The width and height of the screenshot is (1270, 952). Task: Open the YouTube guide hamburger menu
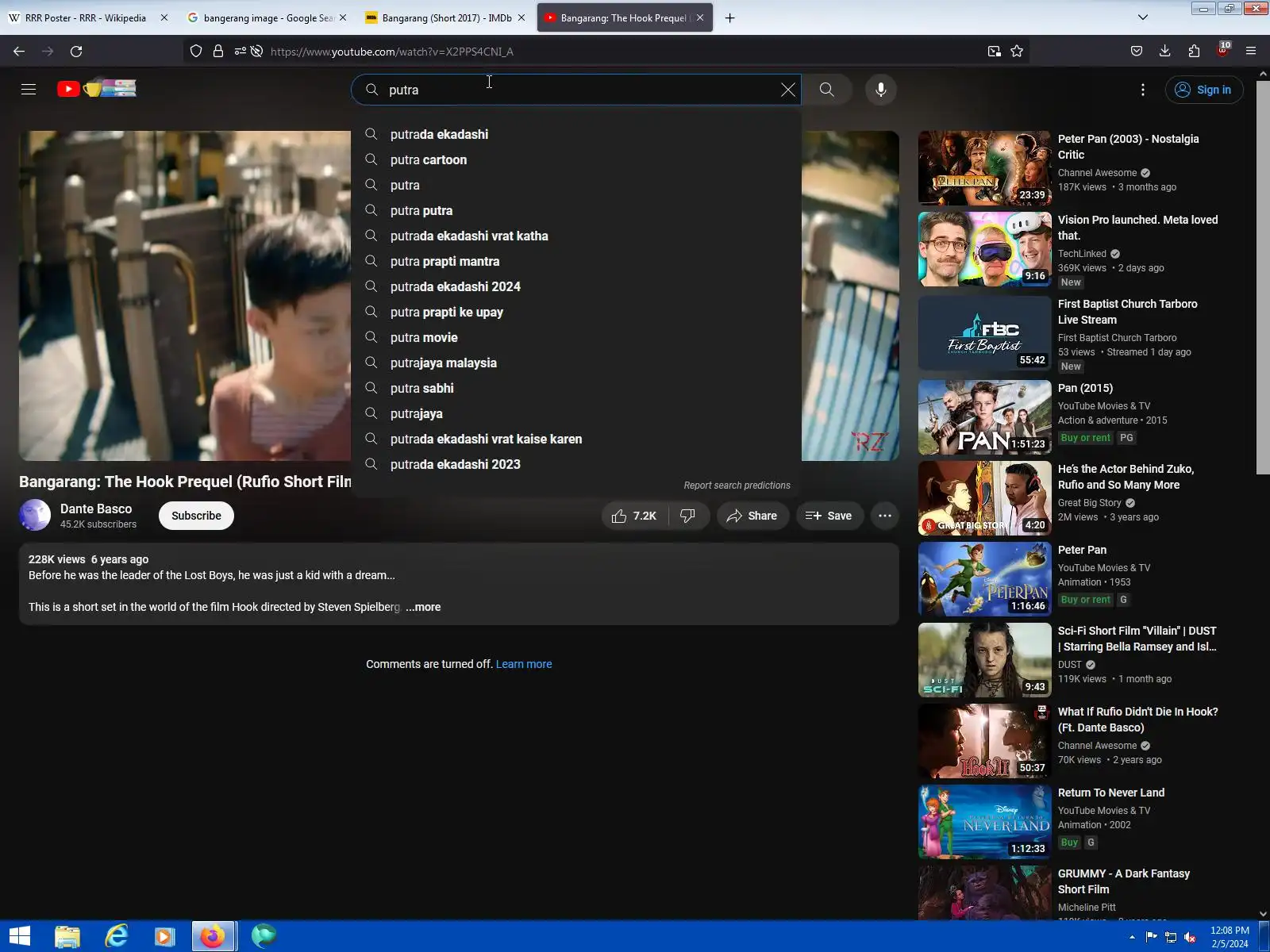pyautogui.click(x=29, y=89)
